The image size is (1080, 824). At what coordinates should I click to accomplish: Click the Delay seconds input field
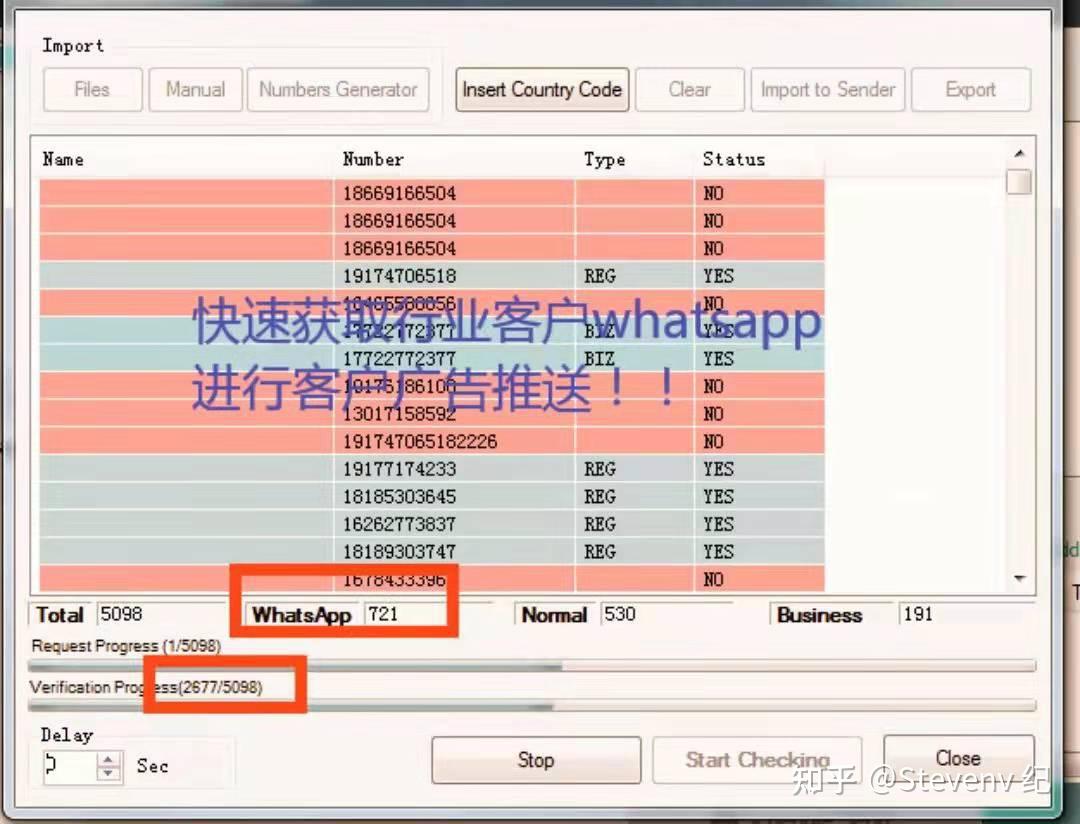point(70,766)
